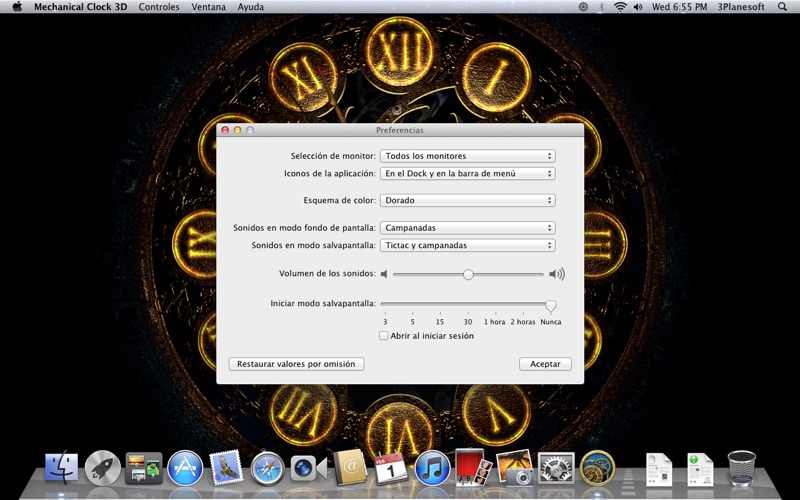Viewport: 800px width, 500px height.
Task: Click Restaurar valores por omisión button
Action: (x=296, y=364)
